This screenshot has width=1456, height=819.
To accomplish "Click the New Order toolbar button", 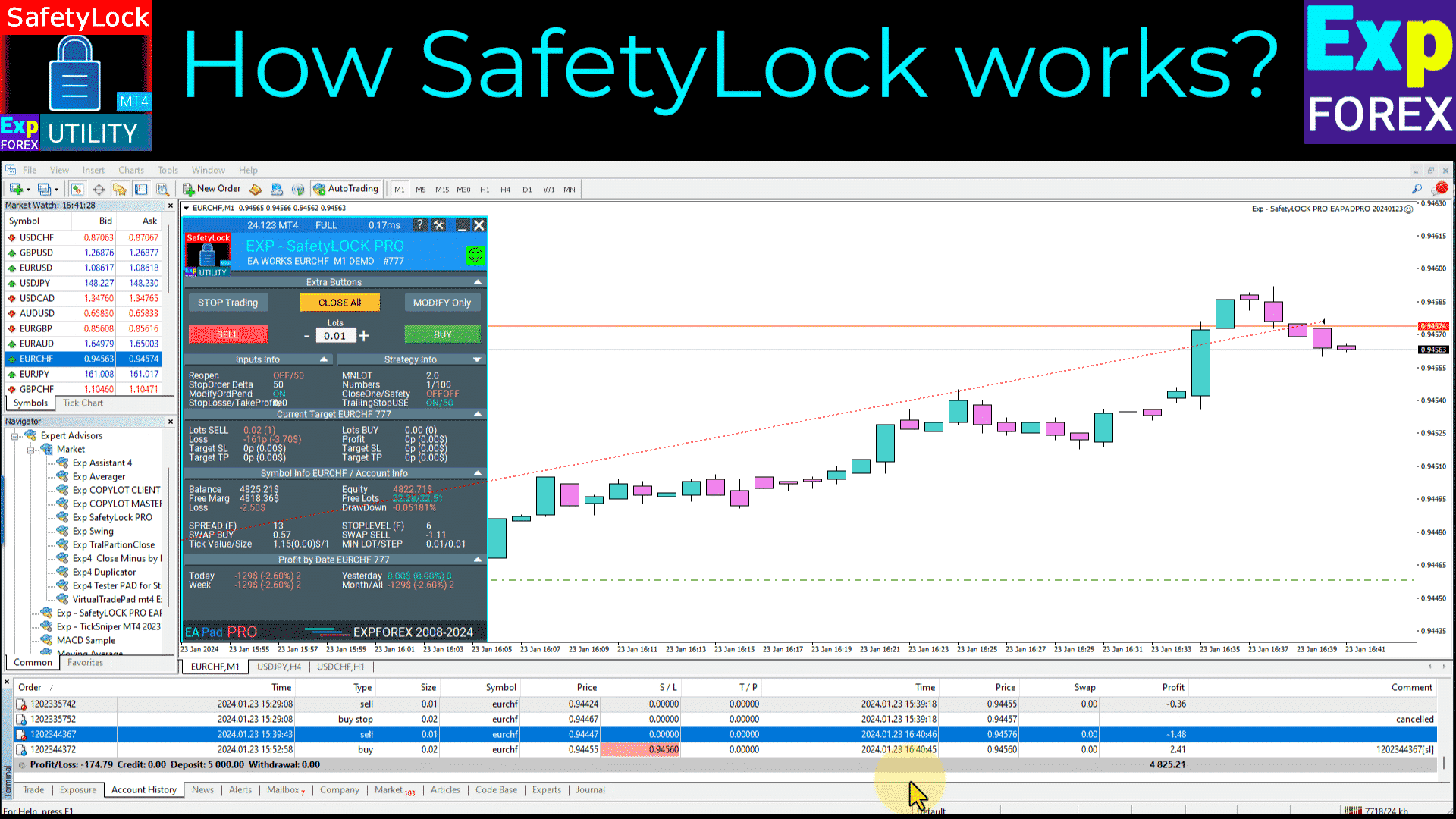I will click(x=212, y=189).
